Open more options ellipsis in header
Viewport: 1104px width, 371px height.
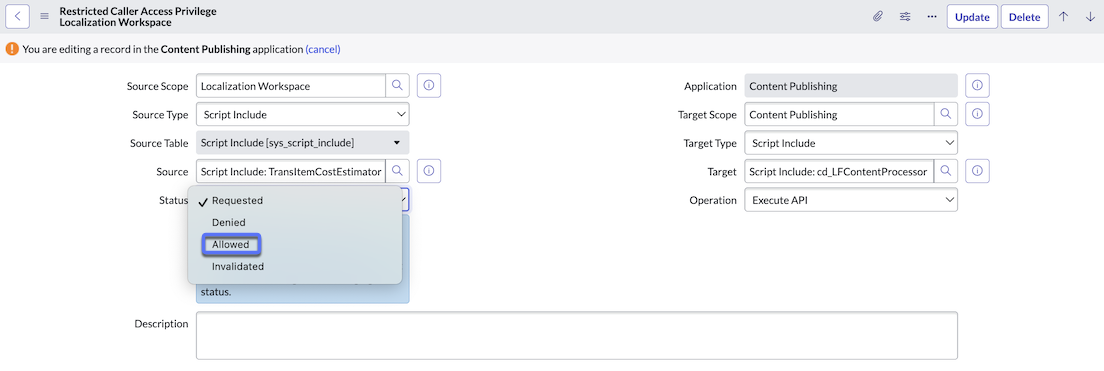pyautogui.click(x=932, y=16)
